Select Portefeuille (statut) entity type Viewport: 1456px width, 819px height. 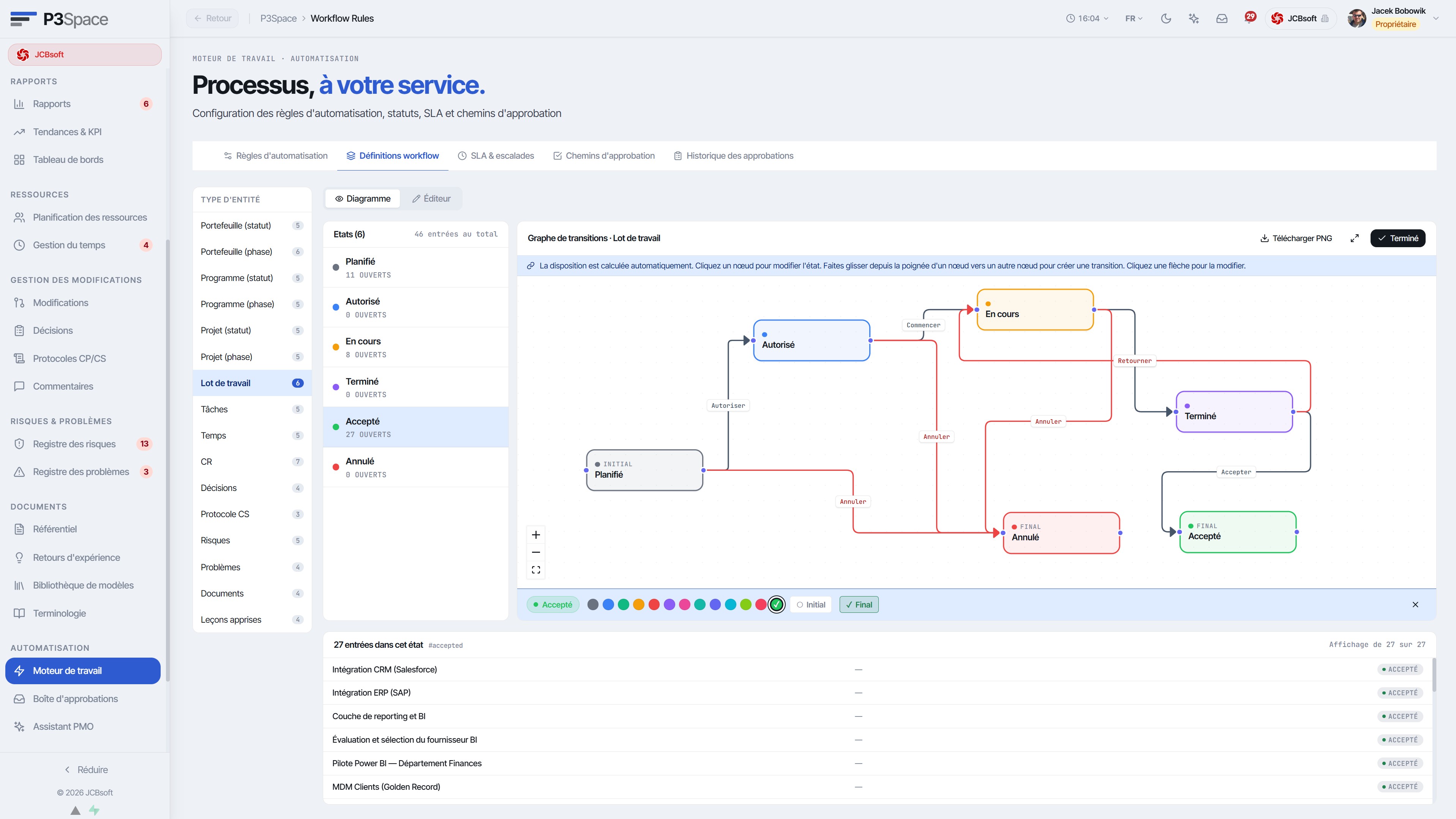coord(252,225)
